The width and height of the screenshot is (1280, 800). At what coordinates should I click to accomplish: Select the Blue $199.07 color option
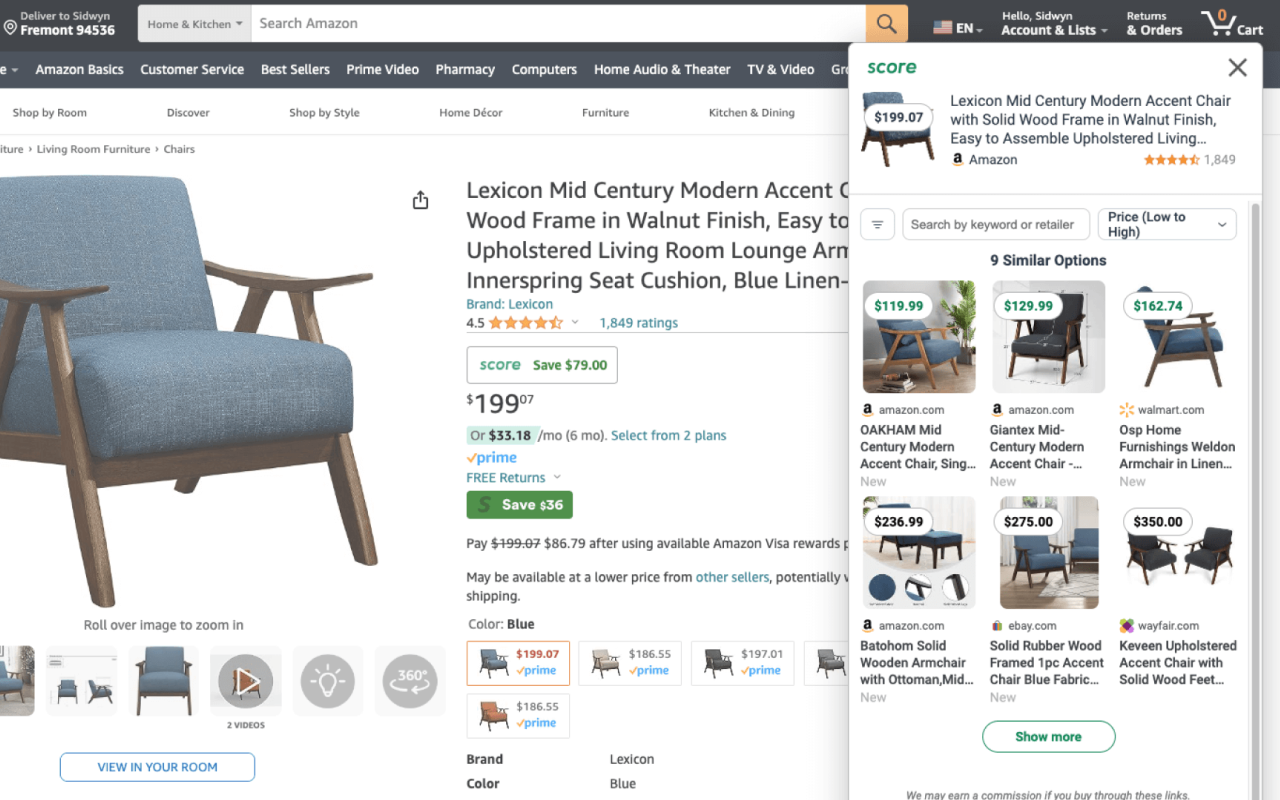(518, 663)
